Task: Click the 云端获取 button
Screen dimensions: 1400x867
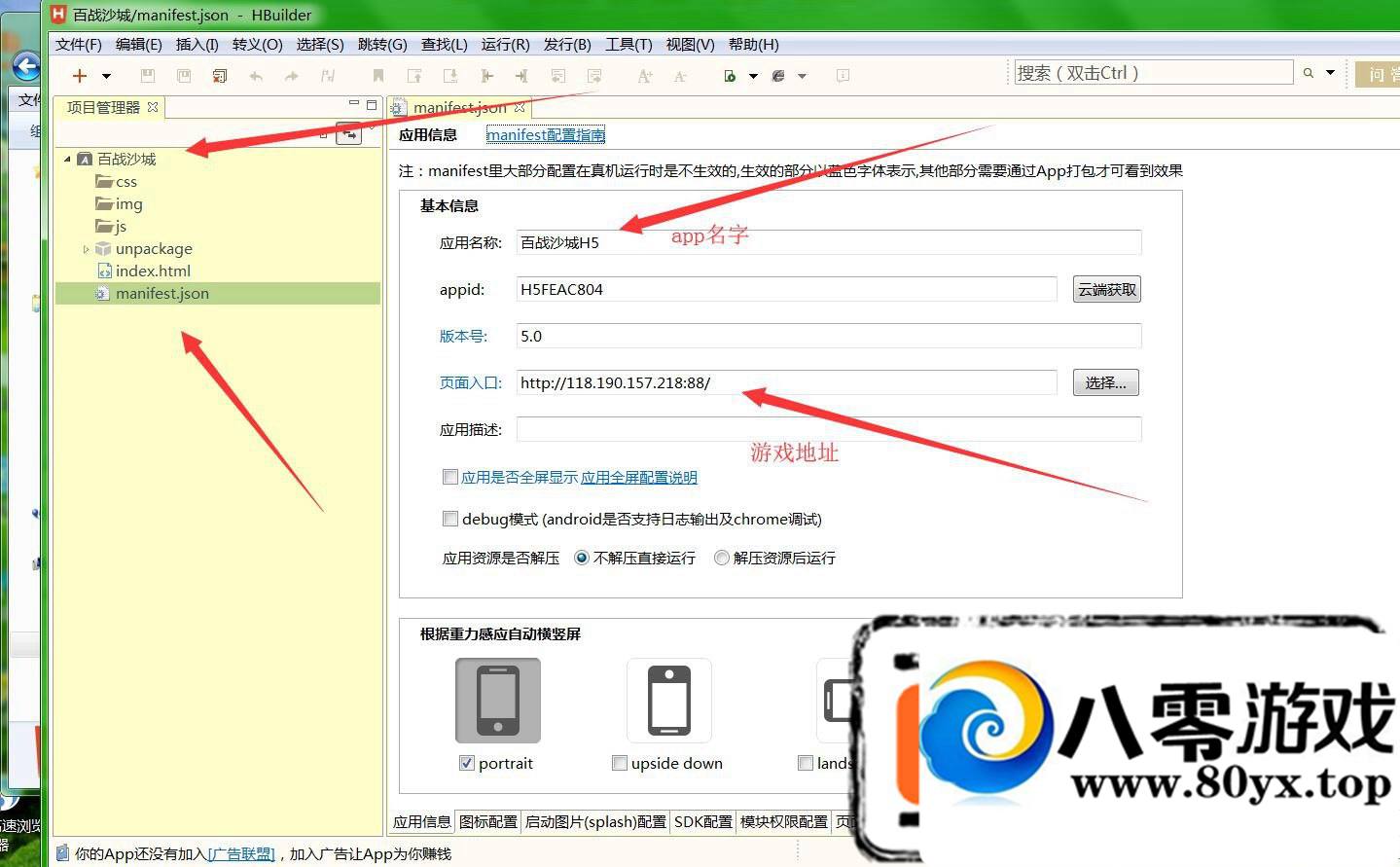Action: point(1106,289)
